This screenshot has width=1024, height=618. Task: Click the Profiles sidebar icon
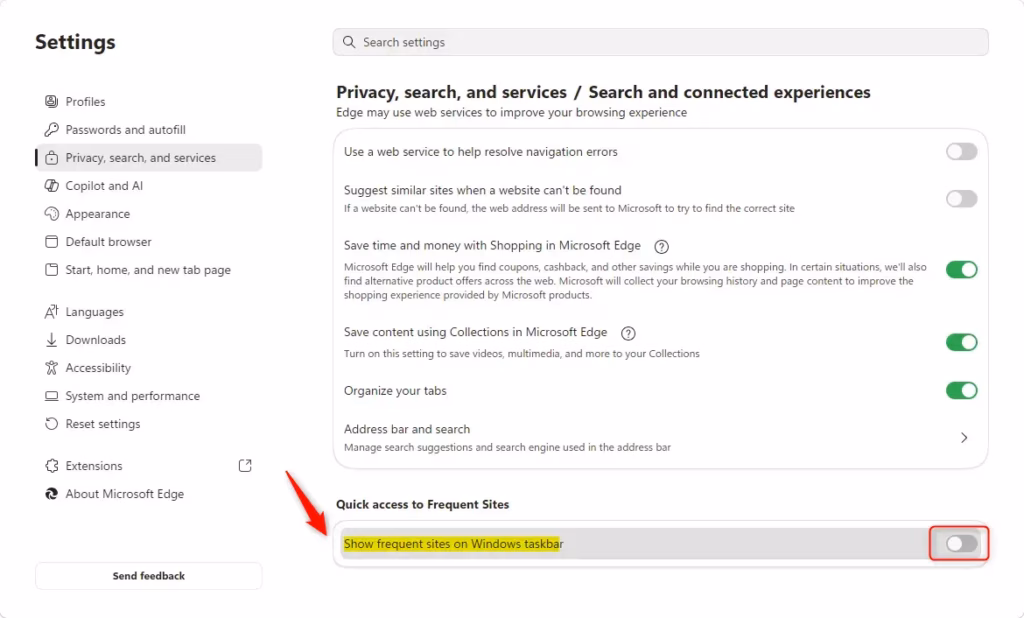tap(51, 101)
